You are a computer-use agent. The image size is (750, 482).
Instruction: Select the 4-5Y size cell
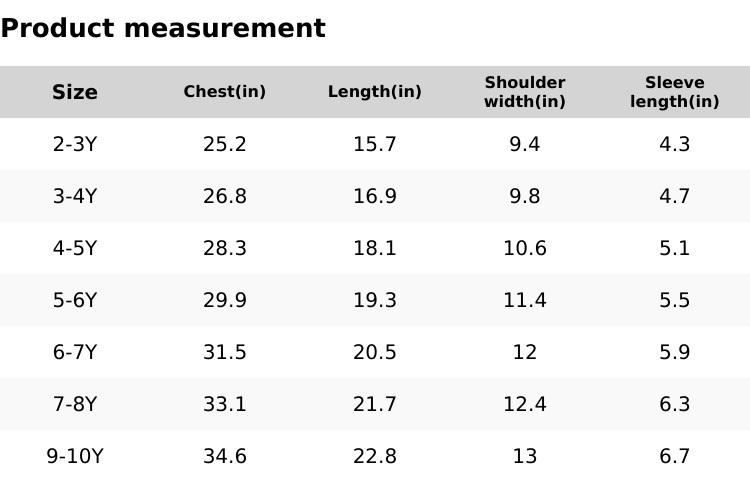click(75, 248)
